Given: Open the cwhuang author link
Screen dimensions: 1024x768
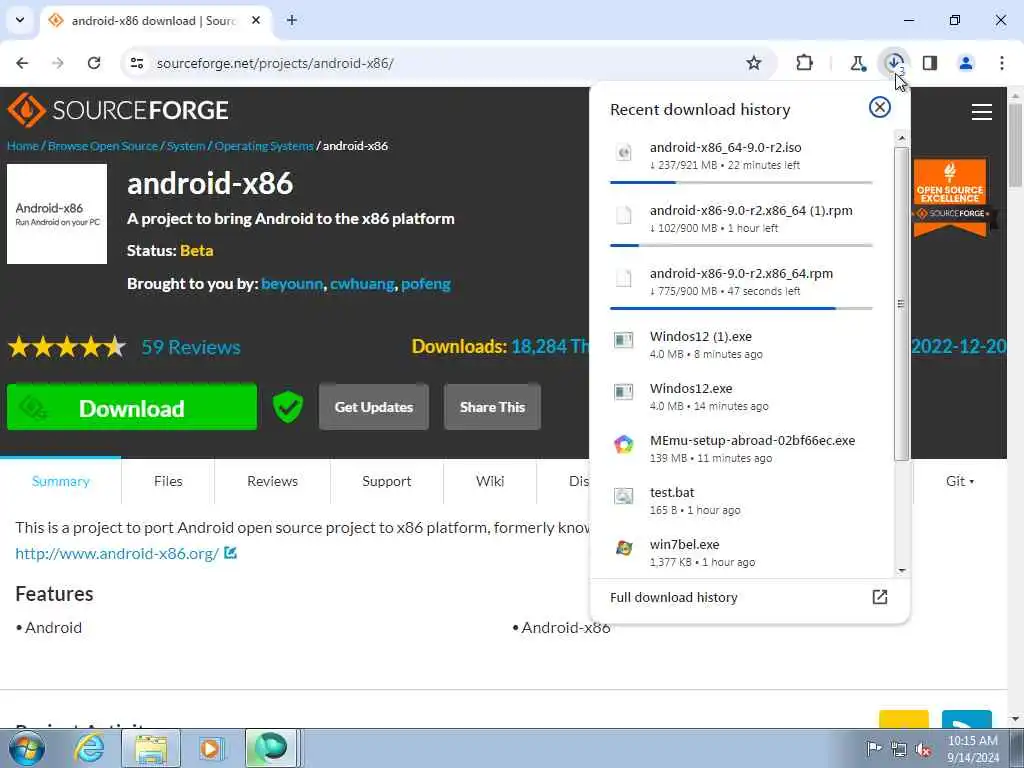Looking at the screenshot, I should click(362, 283).
